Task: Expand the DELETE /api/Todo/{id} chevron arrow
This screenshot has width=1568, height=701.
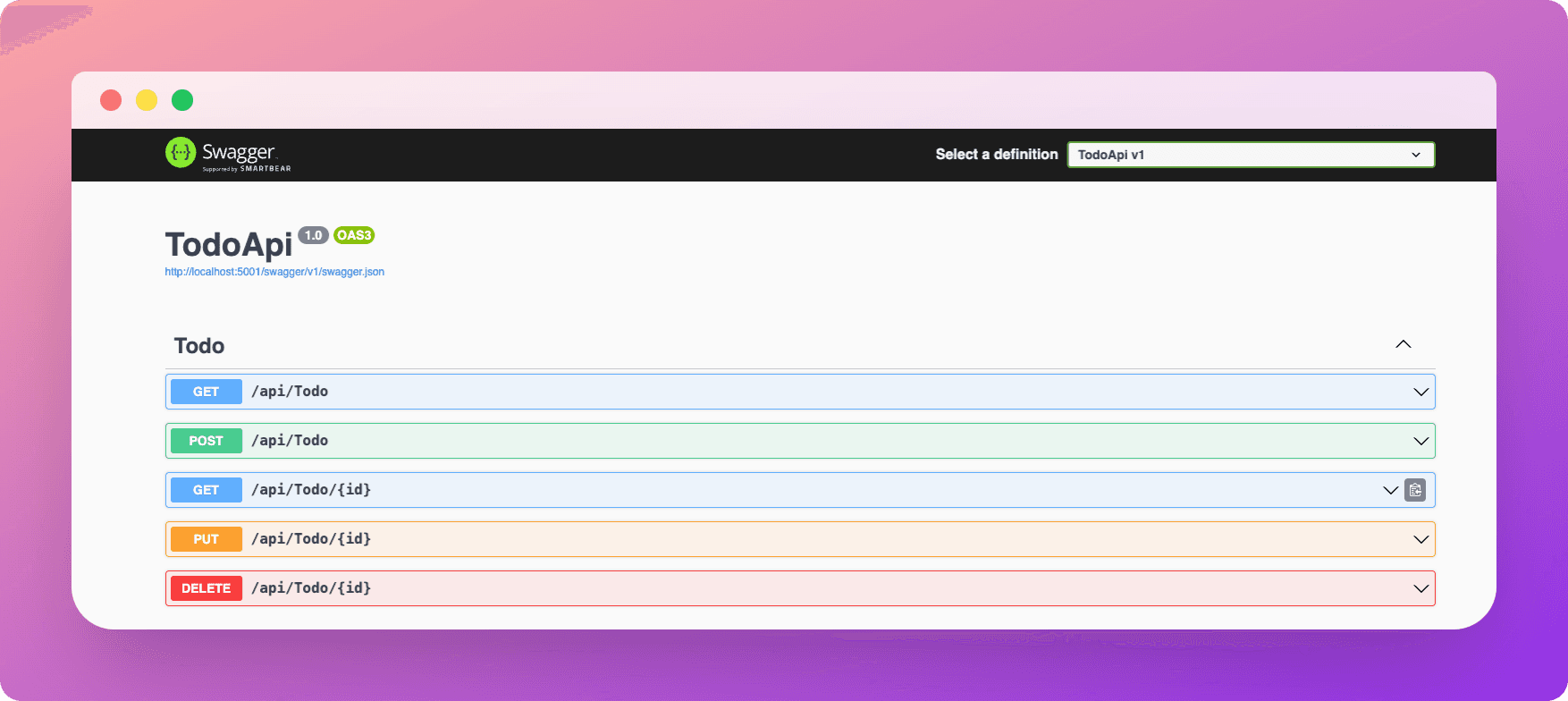Action: 1420,588
